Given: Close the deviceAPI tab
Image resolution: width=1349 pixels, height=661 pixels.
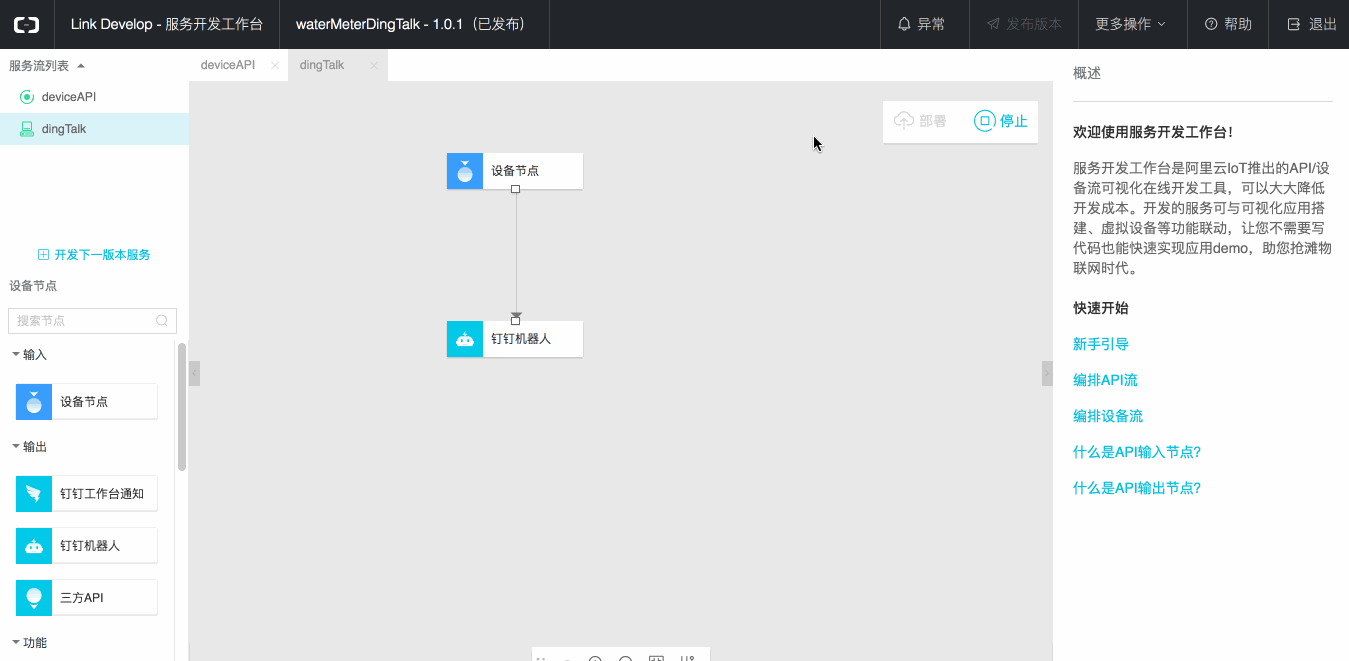Looking at the screenshot, I should pyautogui.click(x=274, y=65).
